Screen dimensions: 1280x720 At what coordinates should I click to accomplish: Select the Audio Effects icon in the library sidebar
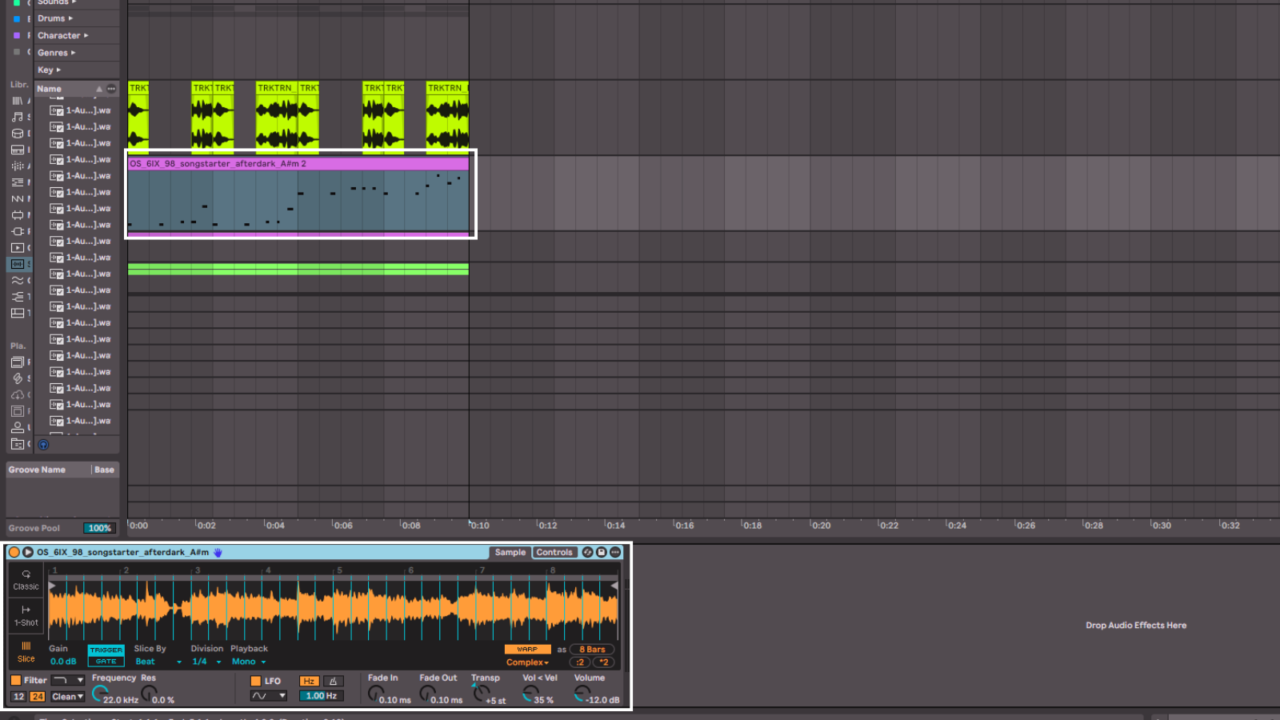[x=17, y=166]
